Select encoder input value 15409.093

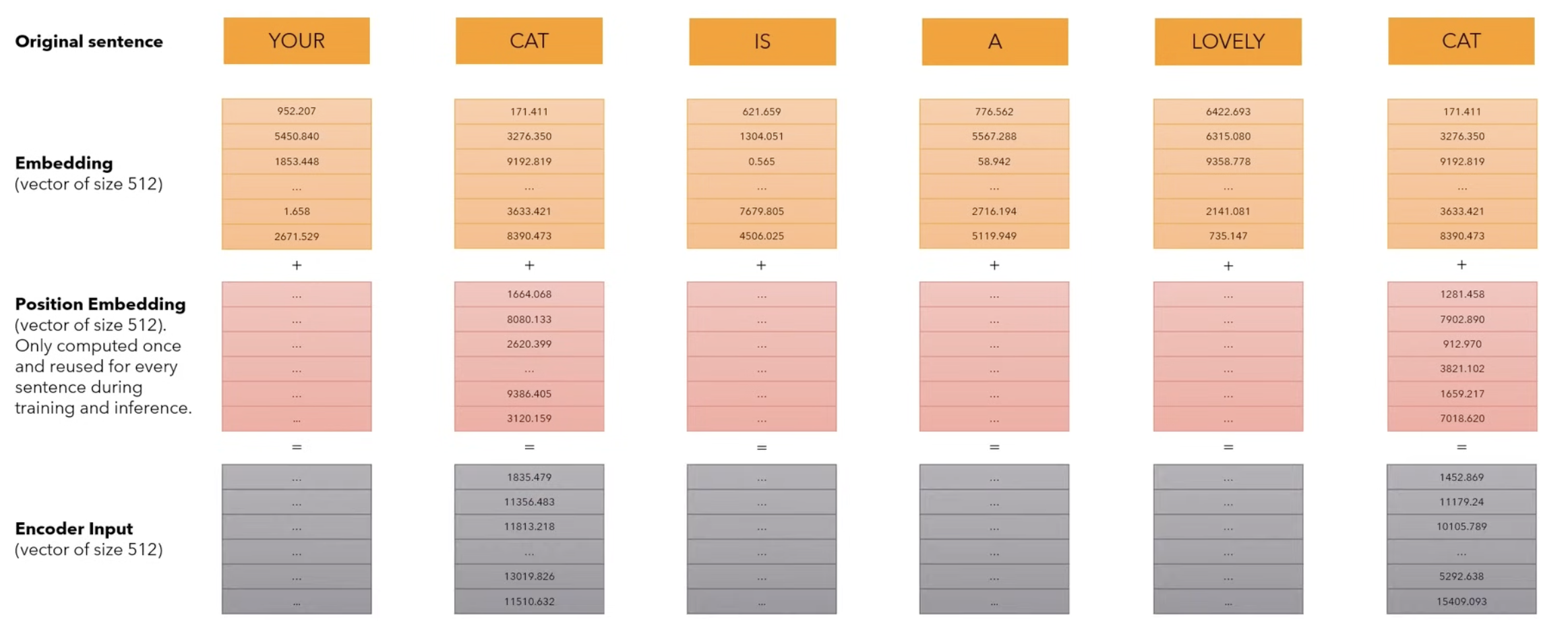click(1461, 602)
